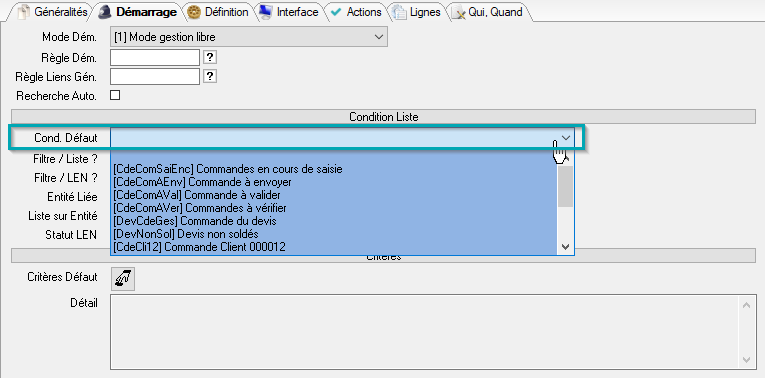Click into the Règle Dém. input field
Image resolution: width=765 pixels, height=378 pixels.
pos(155,58)
